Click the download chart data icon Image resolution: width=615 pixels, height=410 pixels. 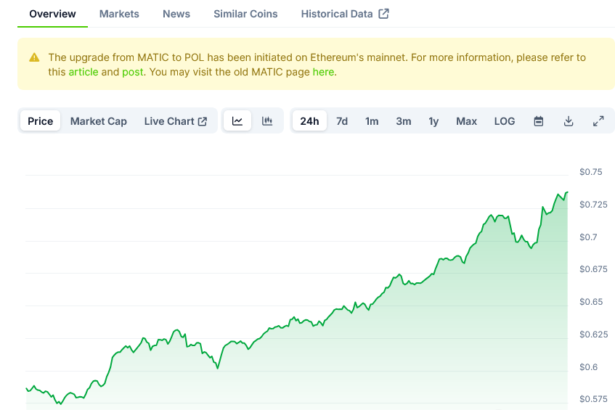[x=568, y=121]
